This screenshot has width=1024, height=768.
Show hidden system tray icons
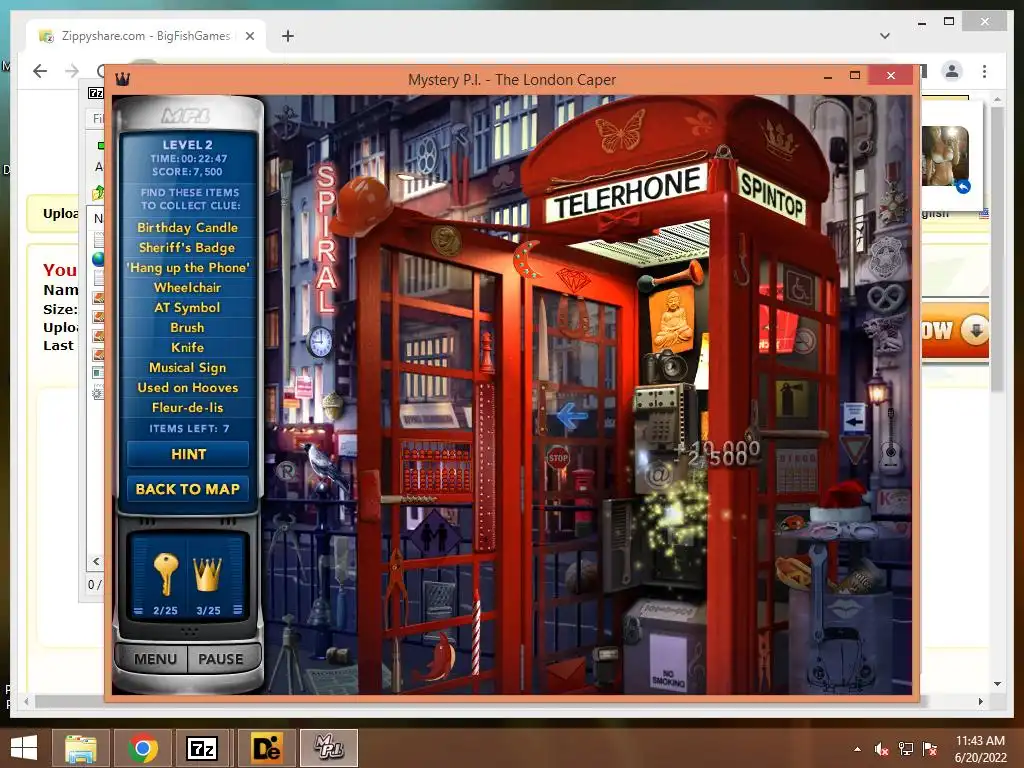(857, 749)
